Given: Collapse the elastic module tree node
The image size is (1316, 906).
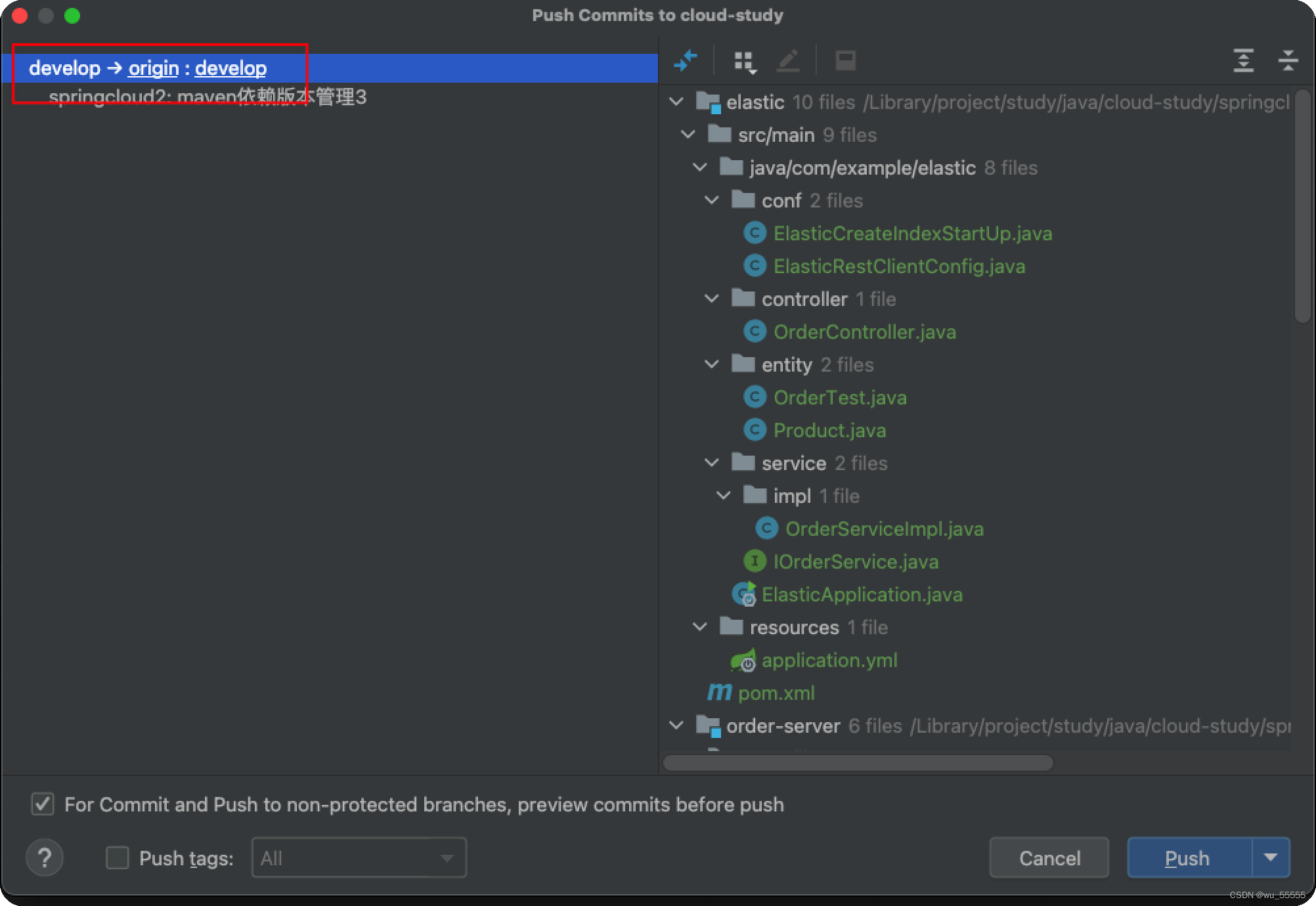Looking at the screenshot, I should (676, 102).
